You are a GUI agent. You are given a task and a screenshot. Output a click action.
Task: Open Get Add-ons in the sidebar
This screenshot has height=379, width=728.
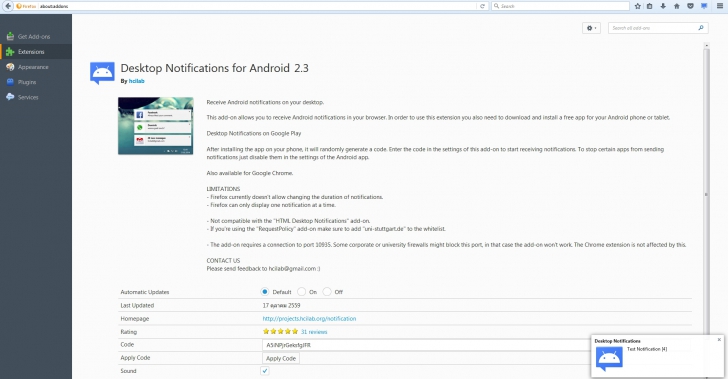click(36, 36)
